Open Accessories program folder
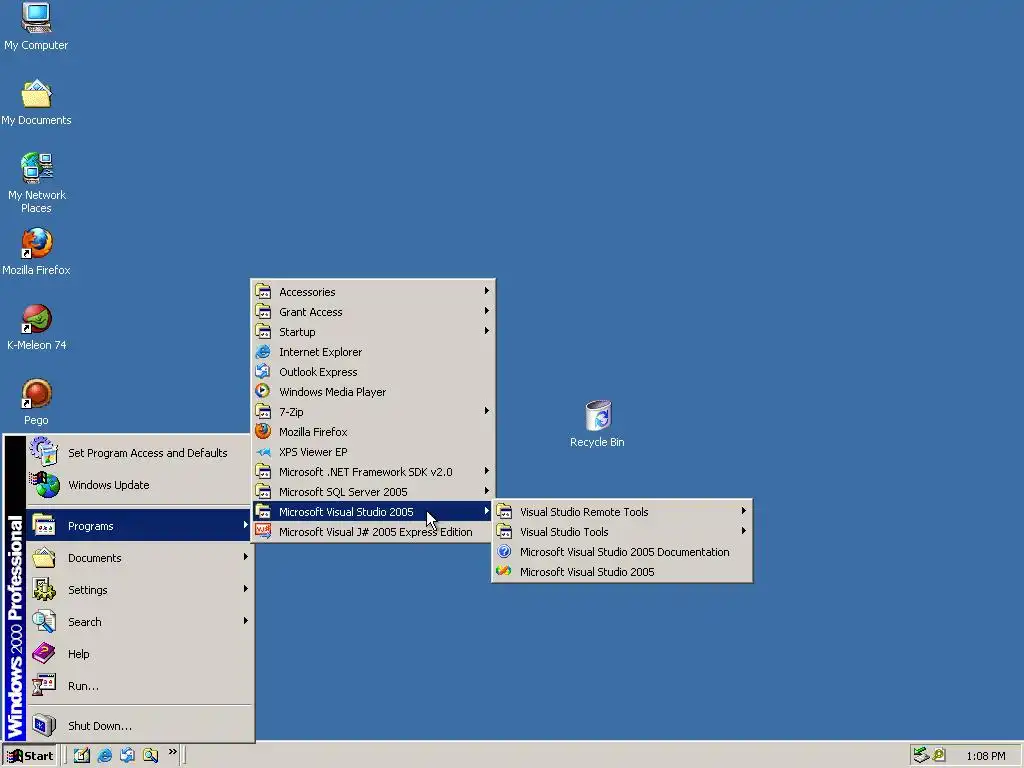The image size is (1024, 768). coord(373,292)
